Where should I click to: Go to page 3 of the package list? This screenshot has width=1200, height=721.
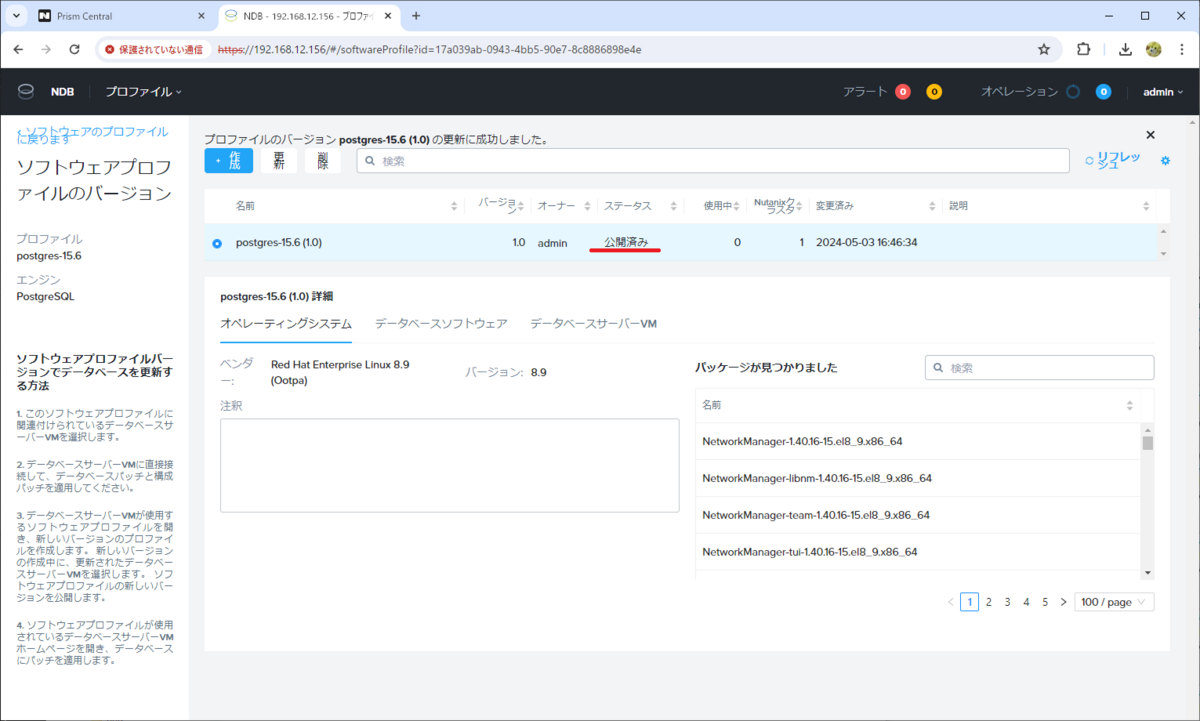click(1007, 601)
